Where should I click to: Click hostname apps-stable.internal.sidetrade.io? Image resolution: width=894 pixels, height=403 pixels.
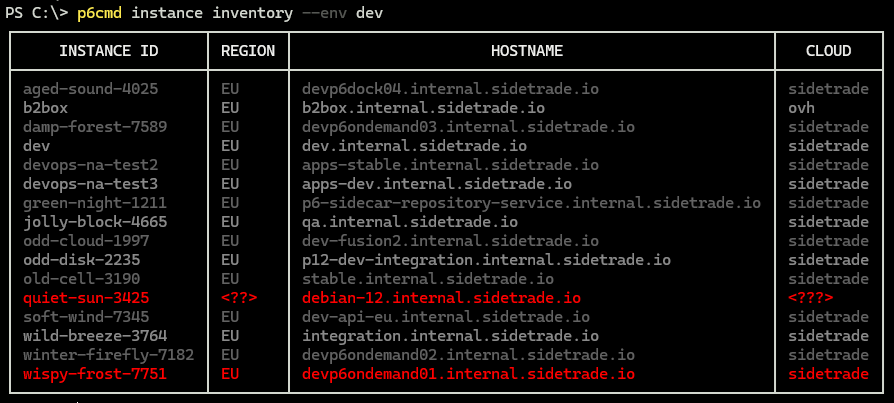pyautogui.click(x=450, y=165)
